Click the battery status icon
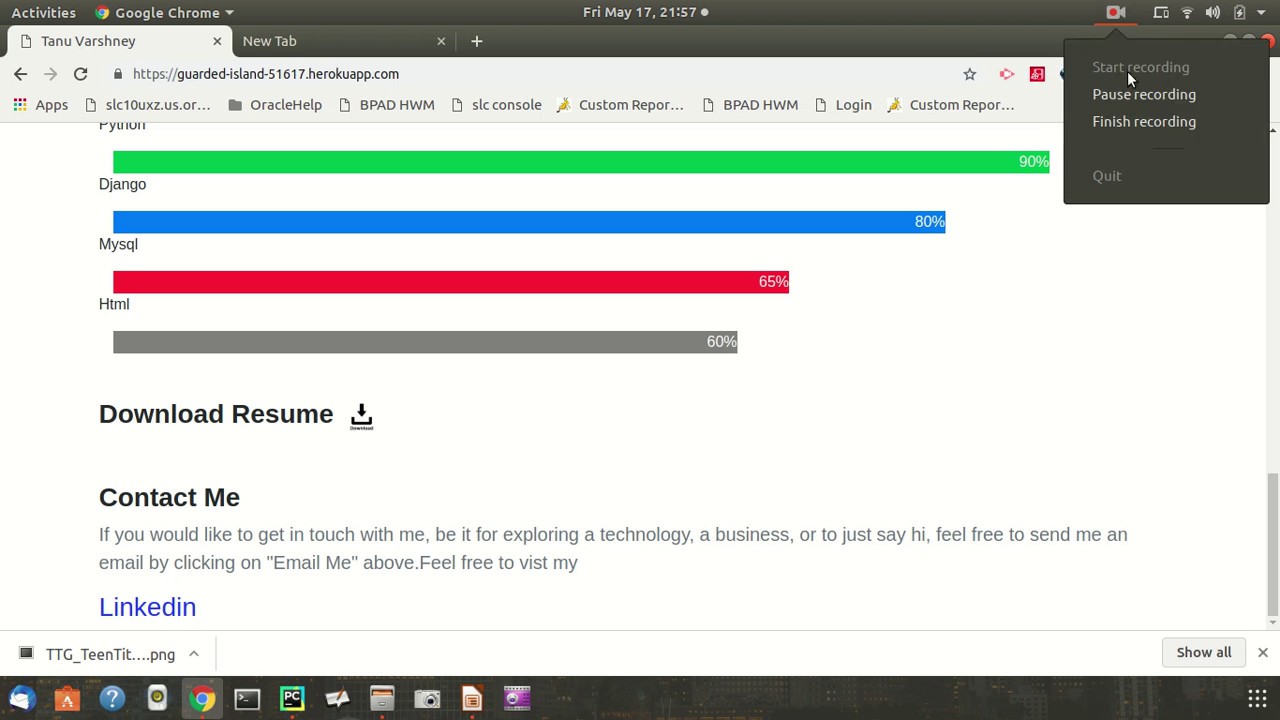 pyautogui.click(x=1239, y=12)
